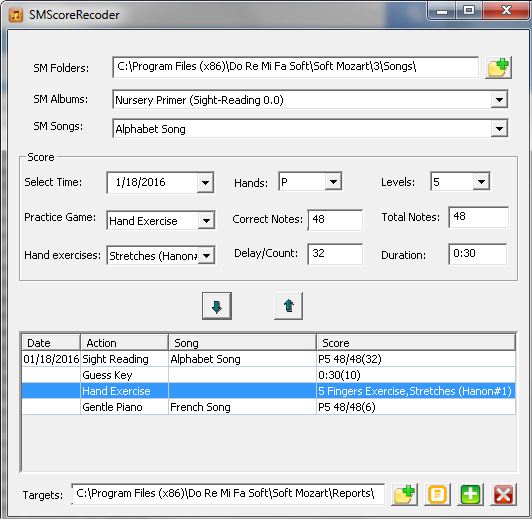Expand the Hand exercises dropdown
The width and height of the screenshot is (532, 519).
coord(206,255)
